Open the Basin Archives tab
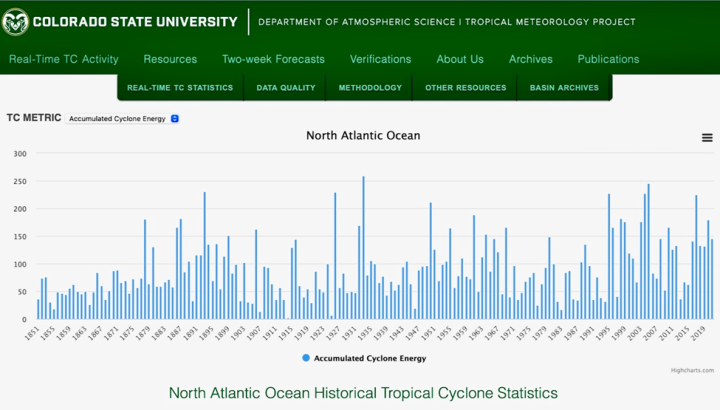The image size is (720, 410). coord(564,88)
